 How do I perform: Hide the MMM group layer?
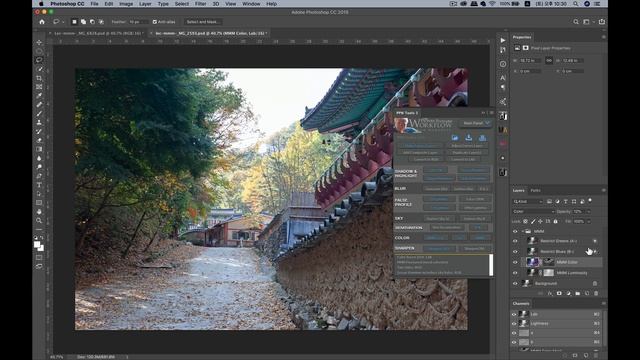tap(515, 231)
